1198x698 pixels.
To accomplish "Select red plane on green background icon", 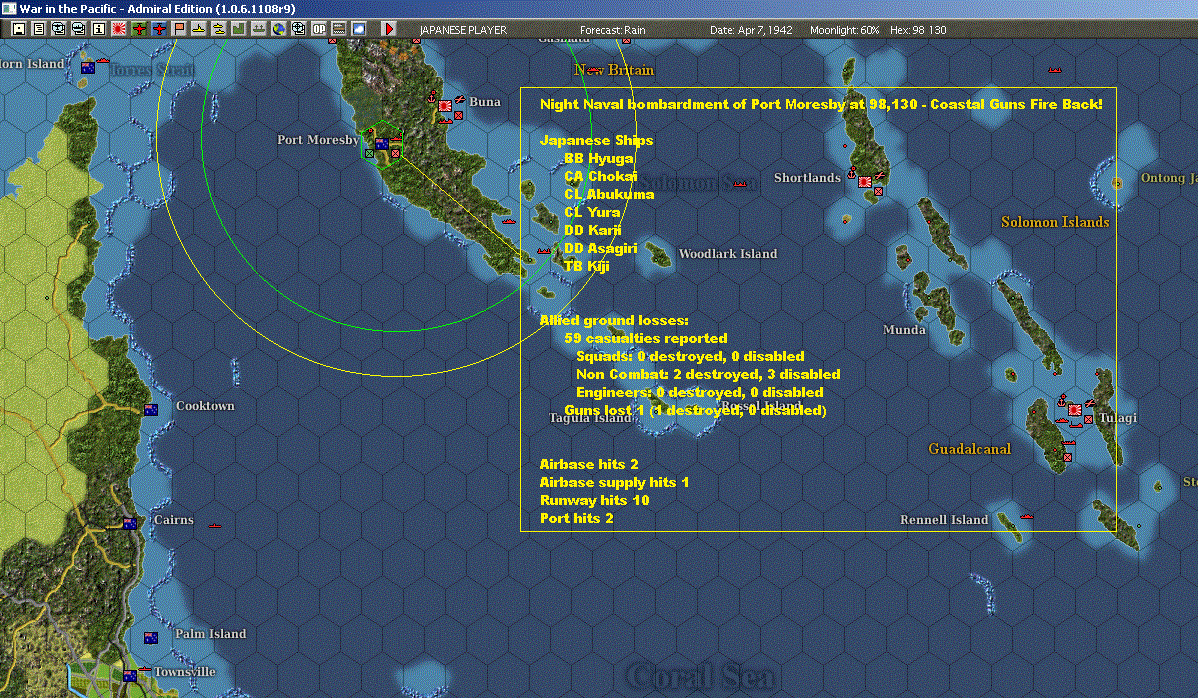I will click(139, 29).
